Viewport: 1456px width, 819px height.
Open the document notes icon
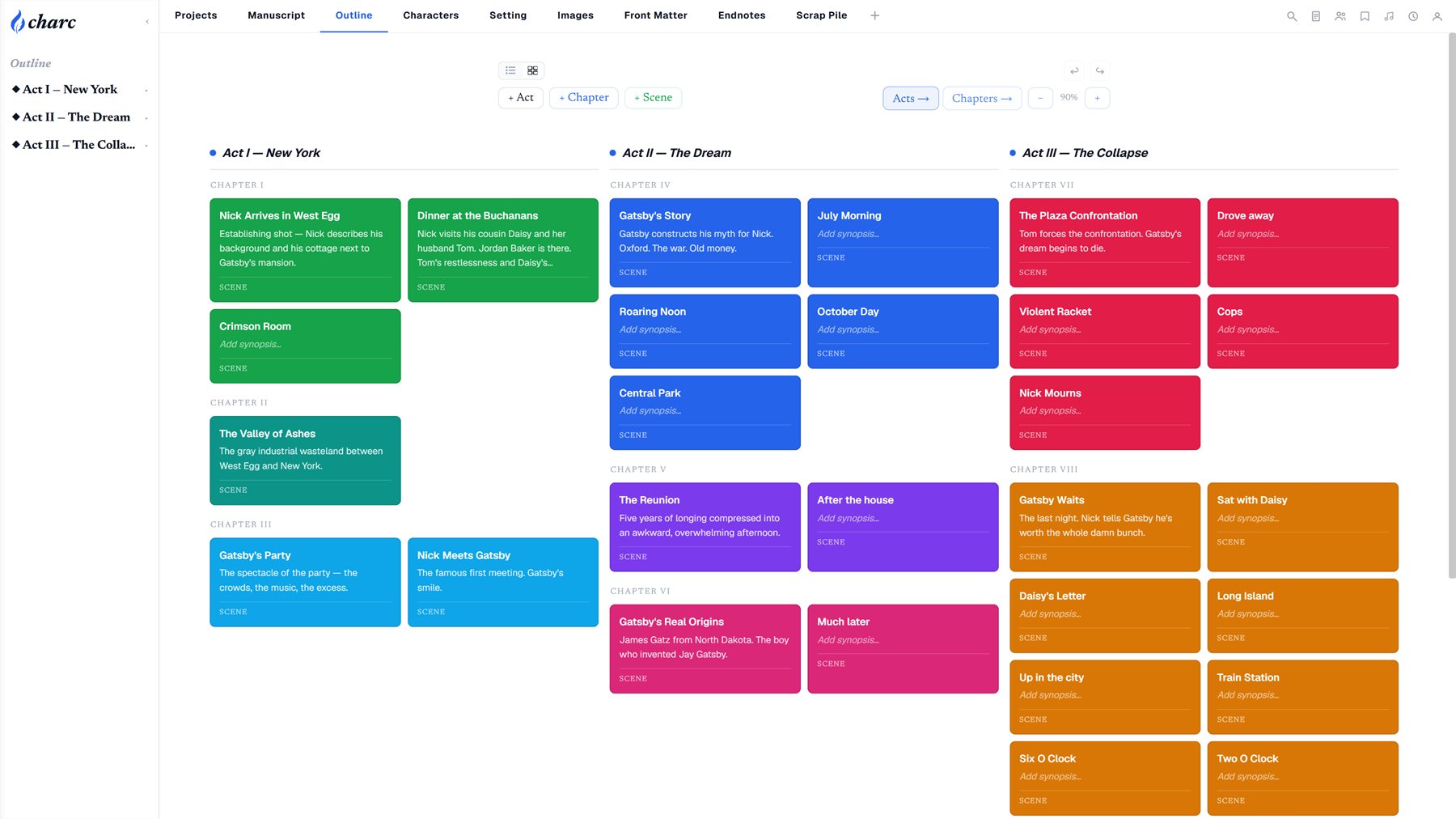1316,16
